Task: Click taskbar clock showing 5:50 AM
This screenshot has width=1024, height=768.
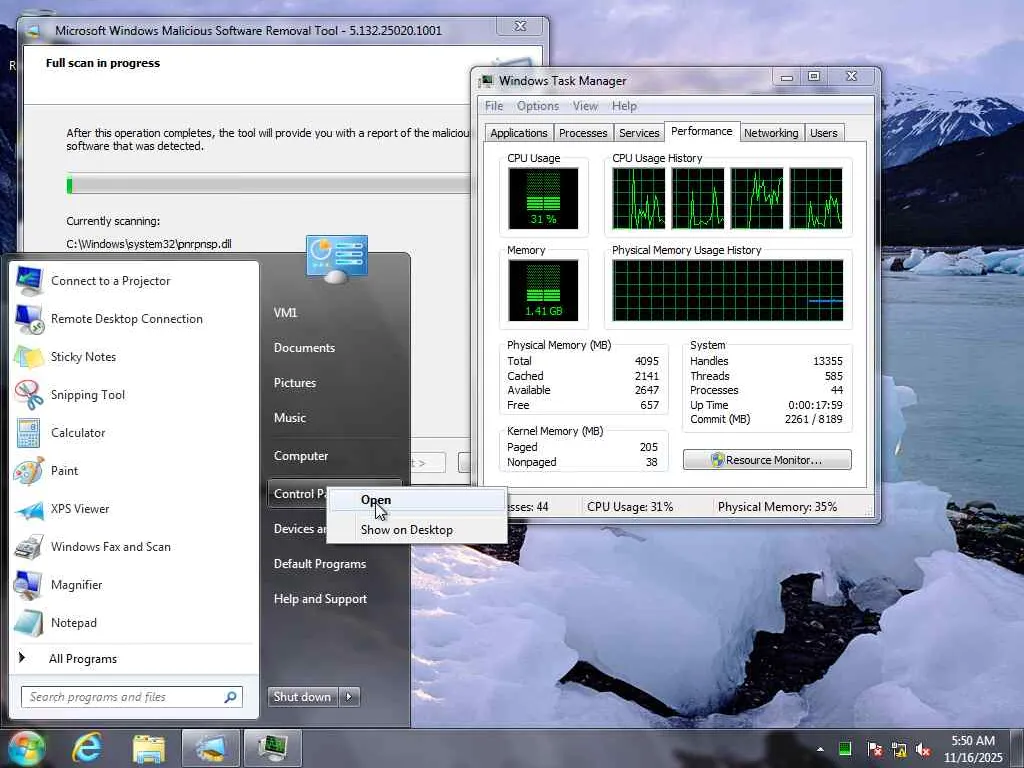Action: point(972,749)
